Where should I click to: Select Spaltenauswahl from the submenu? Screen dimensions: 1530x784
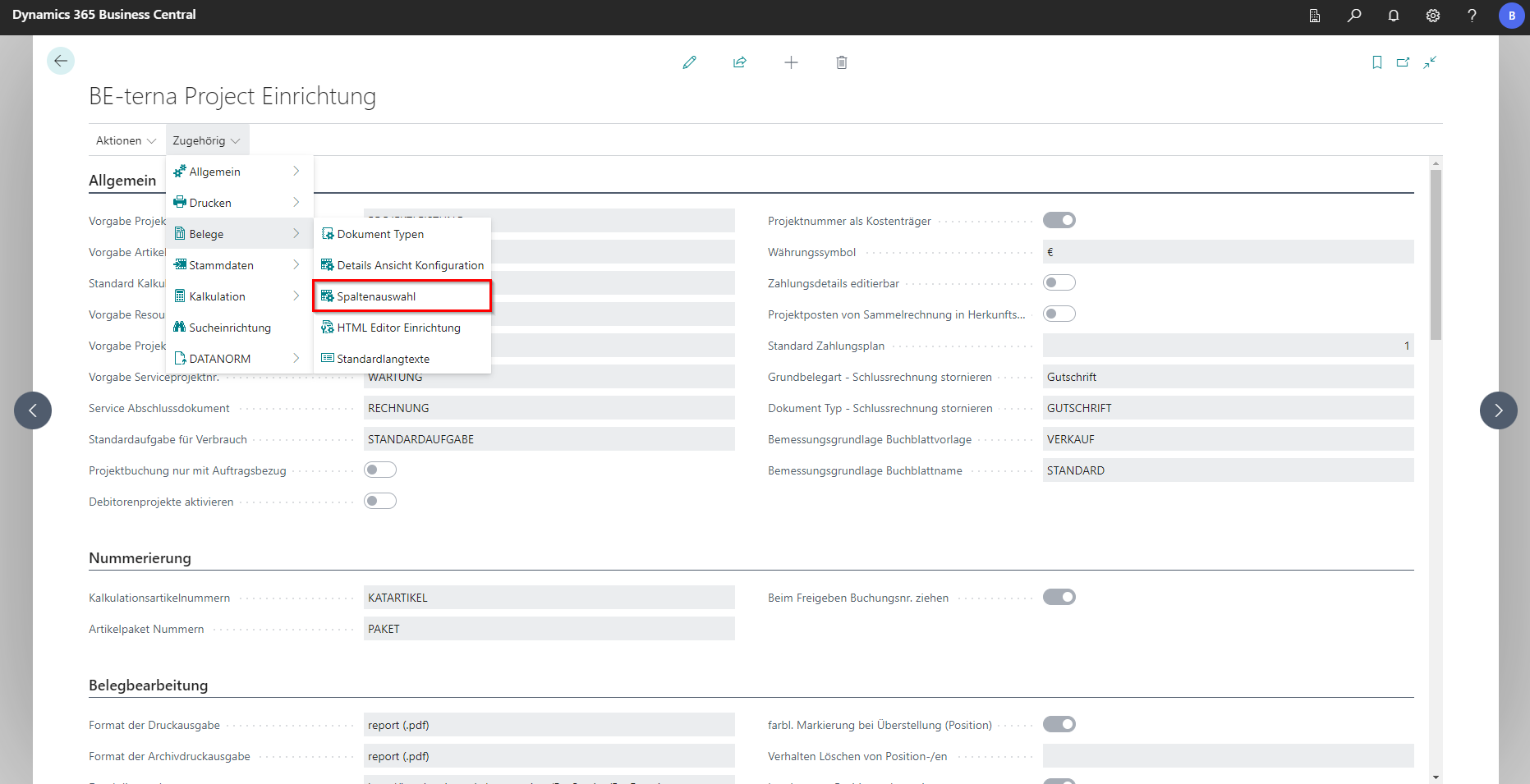(x=402, y=296)
